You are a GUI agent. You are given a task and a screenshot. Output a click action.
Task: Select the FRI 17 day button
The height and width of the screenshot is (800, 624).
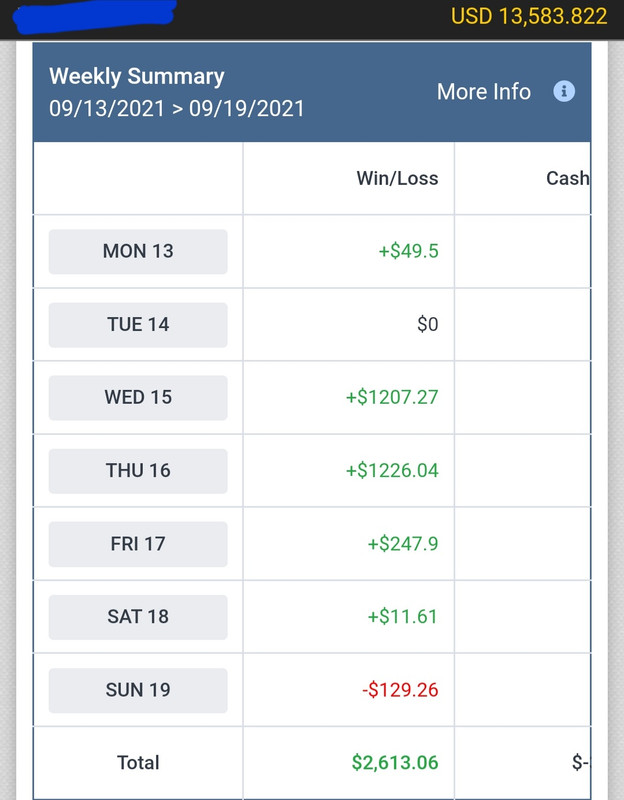coord(138,544)
